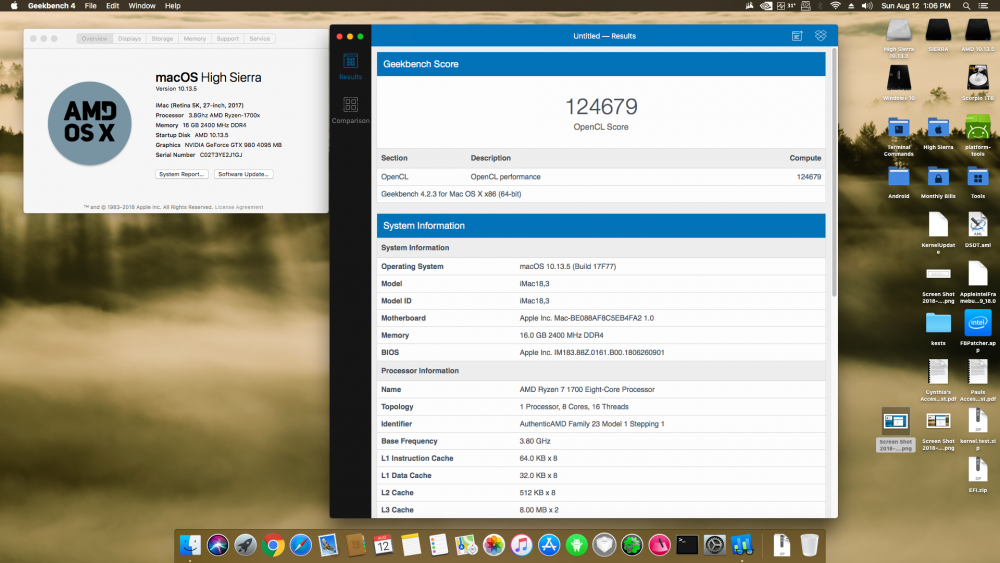The width and height of the screenshot is (1000, 563).
Task: Open Calendar showing Aug 12 in dock
Action: tap(383, 545)
